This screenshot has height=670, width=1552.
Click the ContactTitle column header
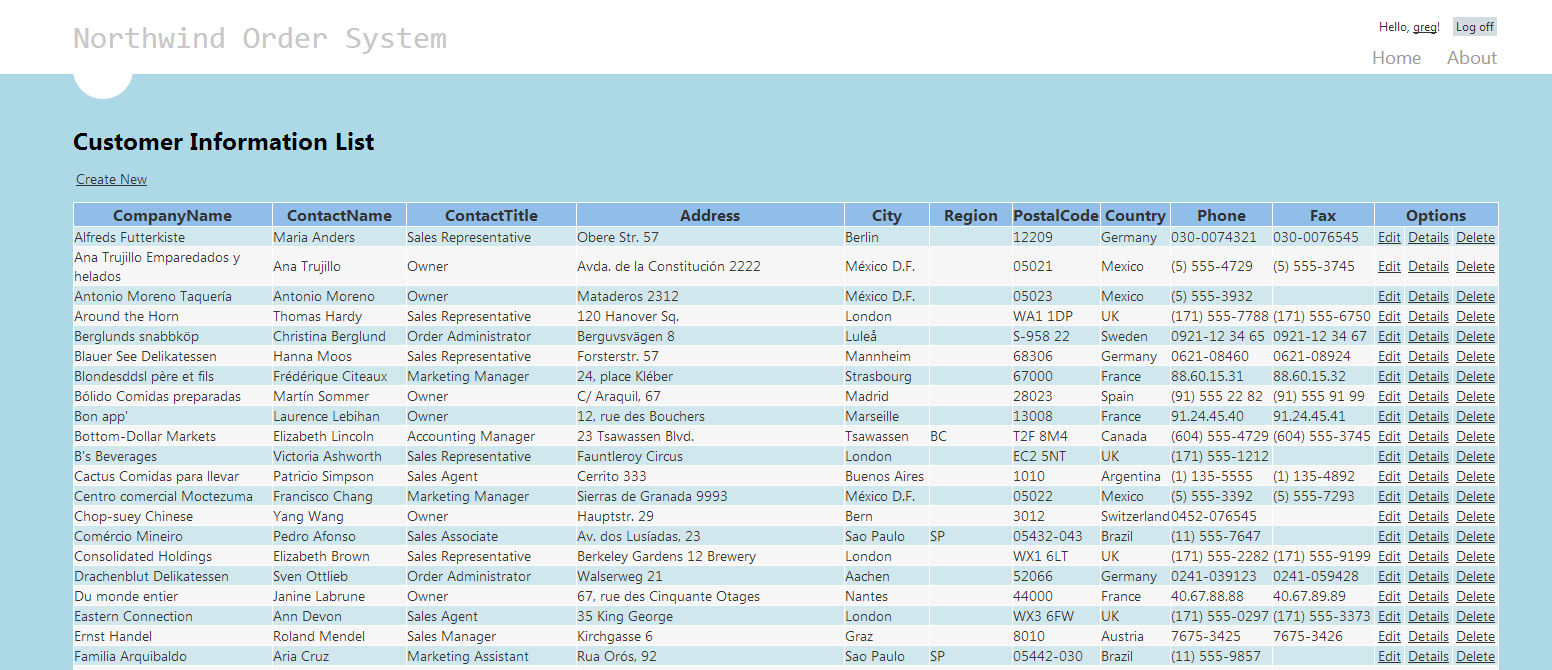(491, 215)
